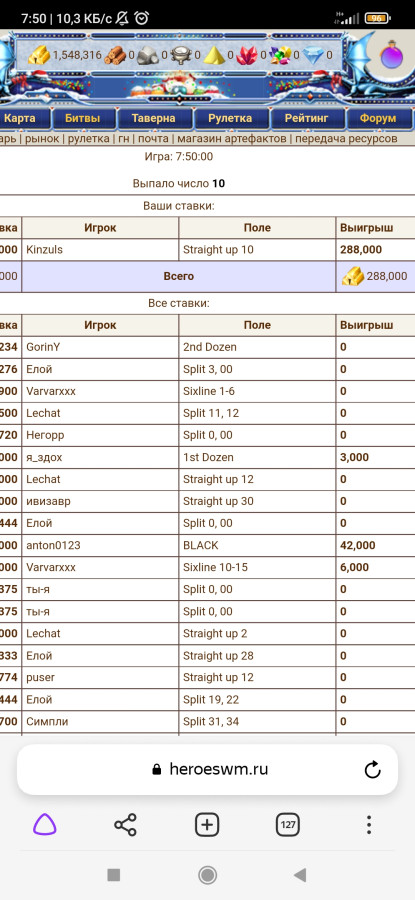
Task: Click the gold bars resource icon
Action: [x=39, y=55]
